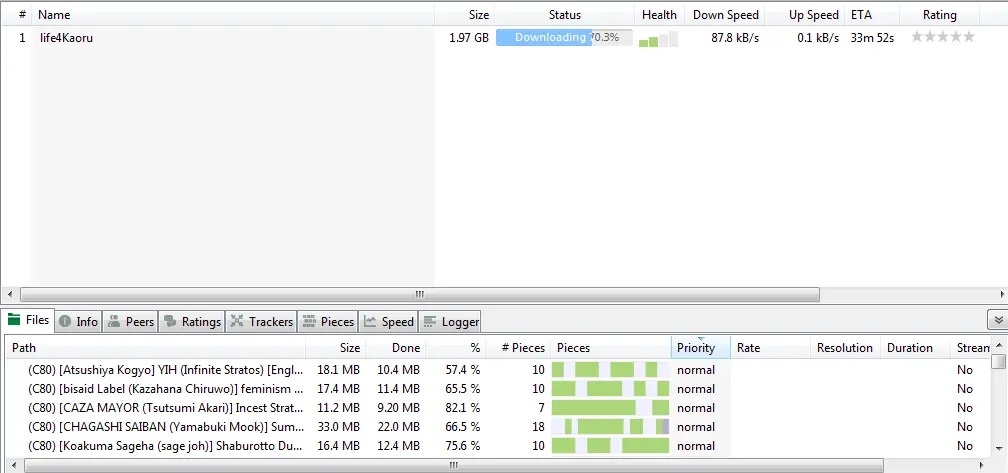Switch to the Ratings tab

pyautogui.click(x=192, y=321)
